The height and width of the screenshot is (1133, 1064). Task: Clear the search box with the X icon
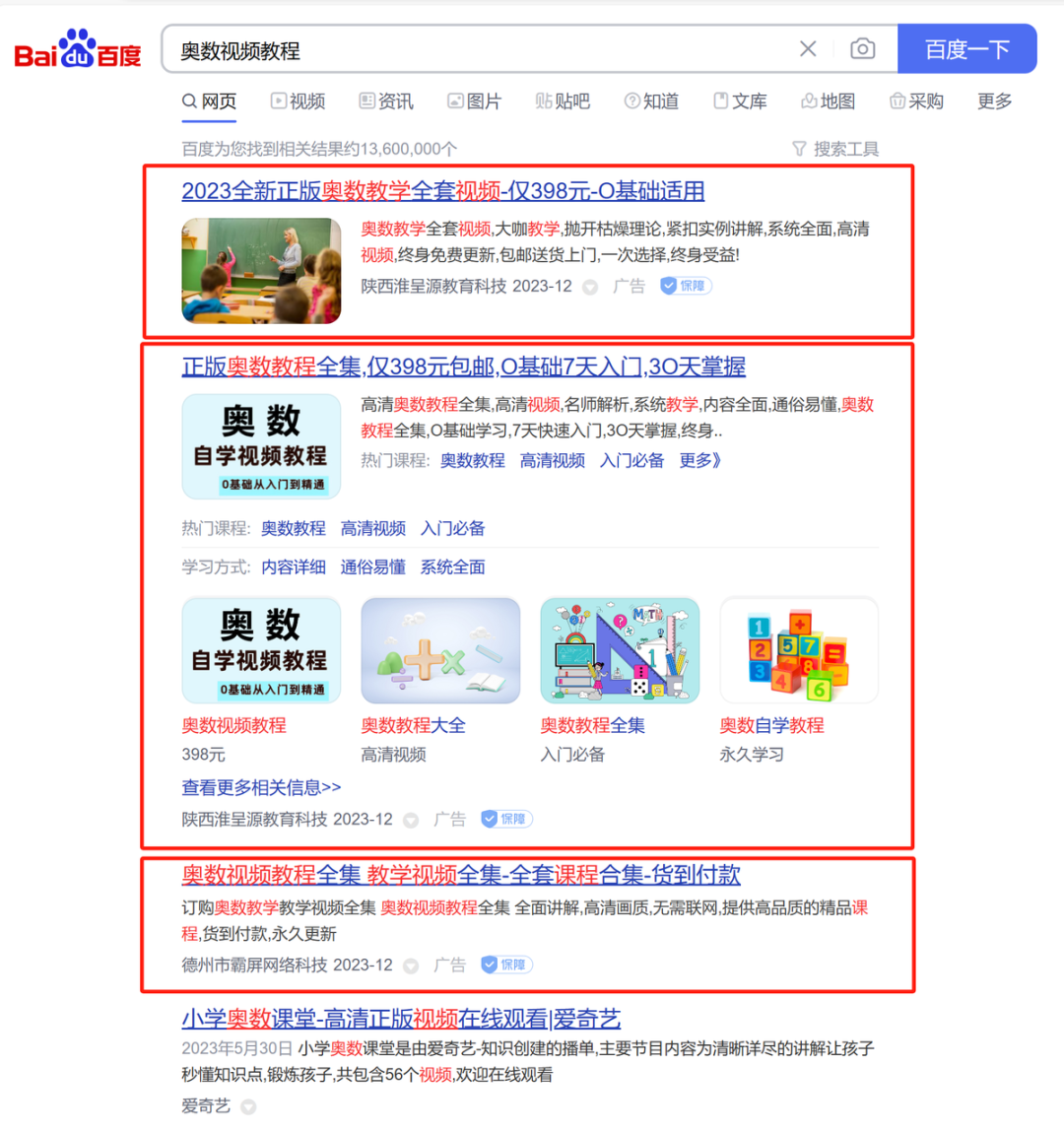pos(808,49)
